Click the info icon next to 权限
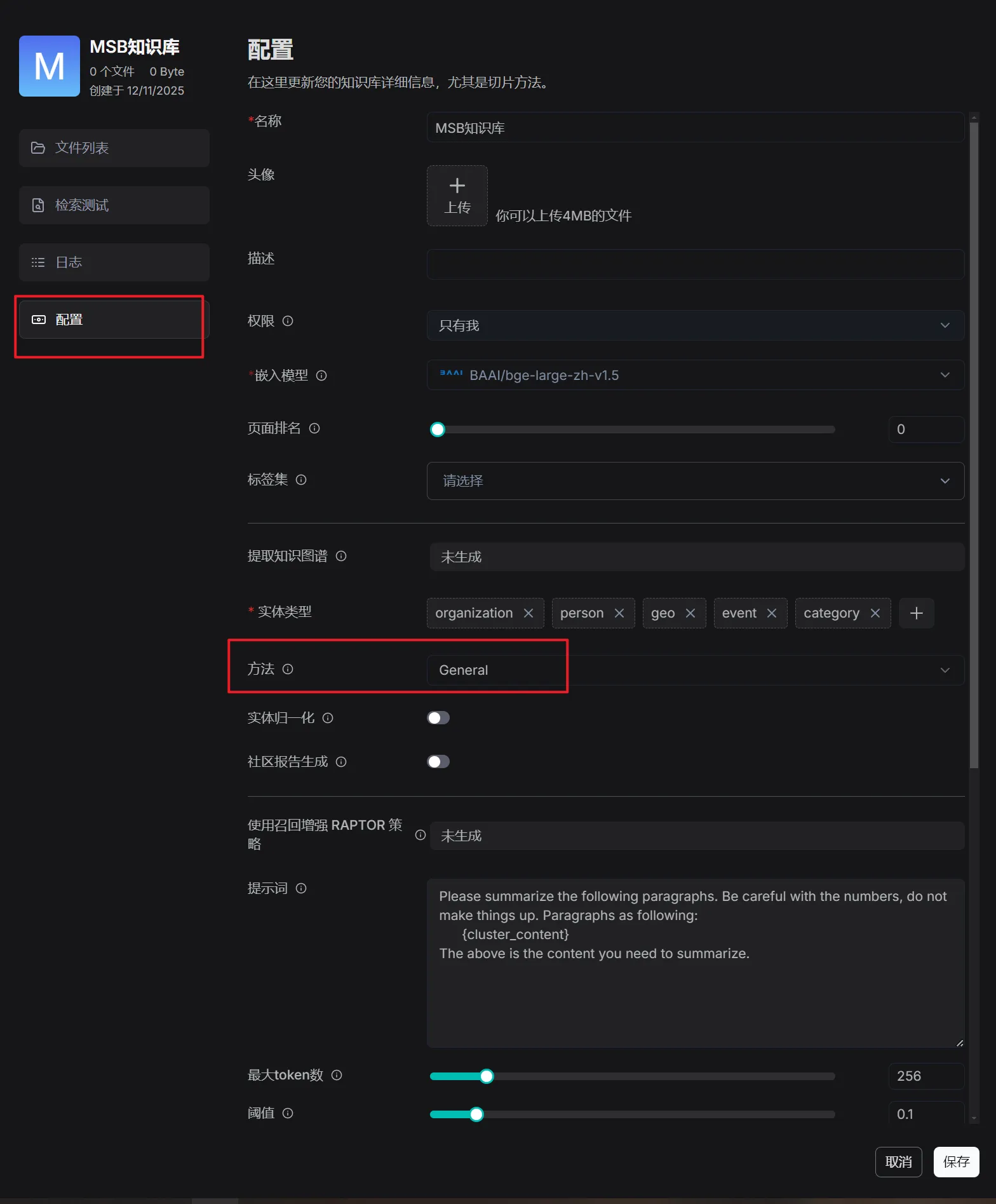996x1204 pixels. (288, 321)
